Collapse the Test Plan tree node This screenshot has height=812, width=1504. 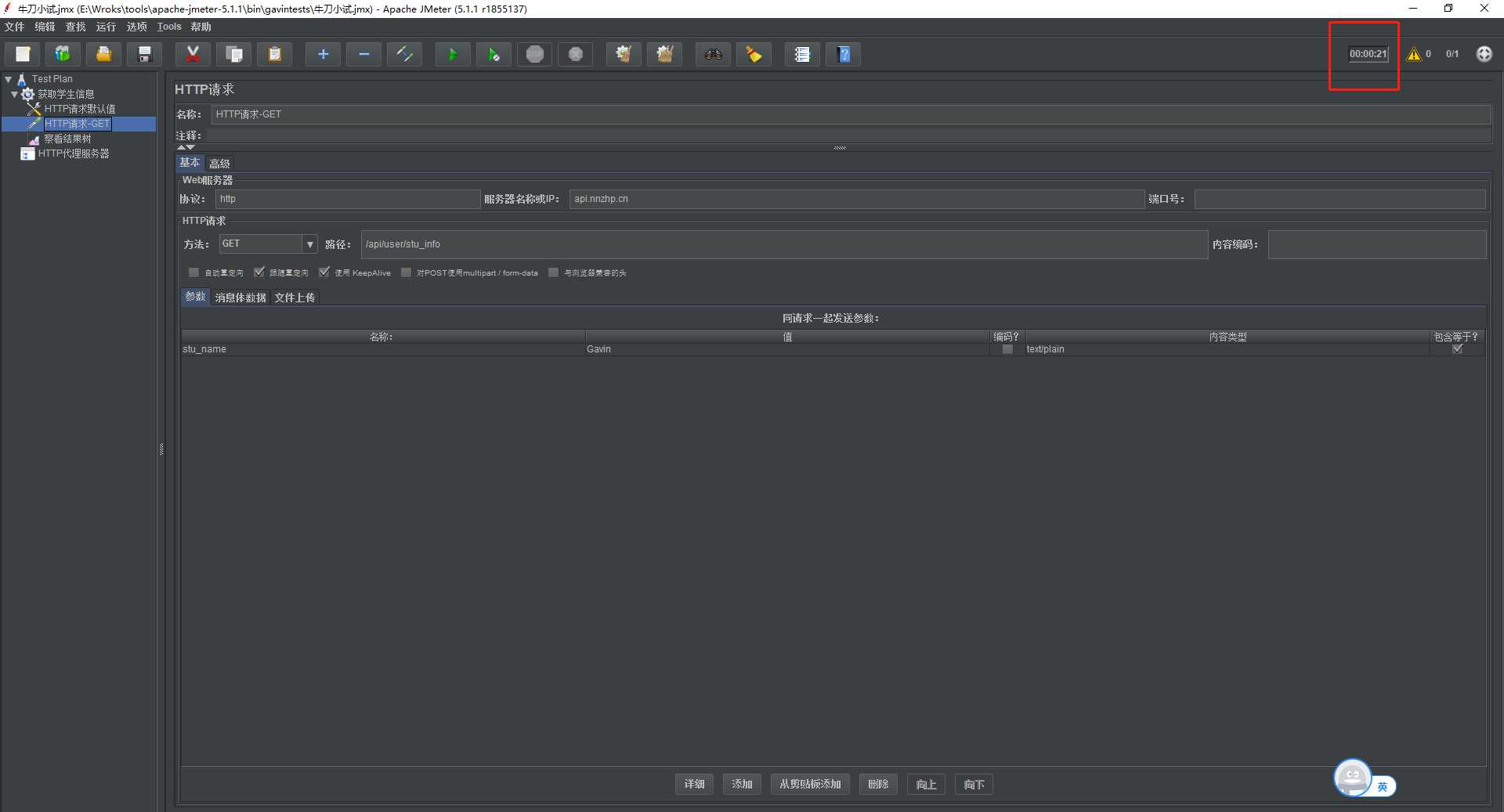pos(8,79)
